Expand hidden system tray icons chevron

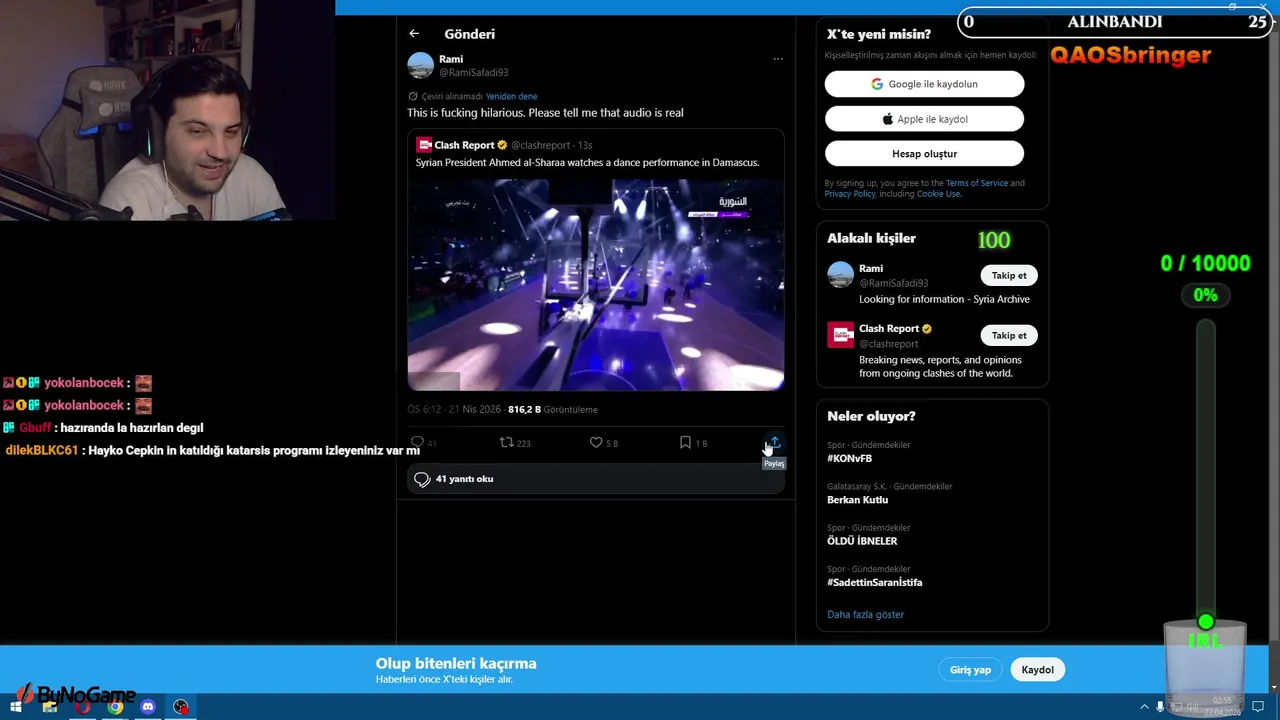click(1144, 707)
